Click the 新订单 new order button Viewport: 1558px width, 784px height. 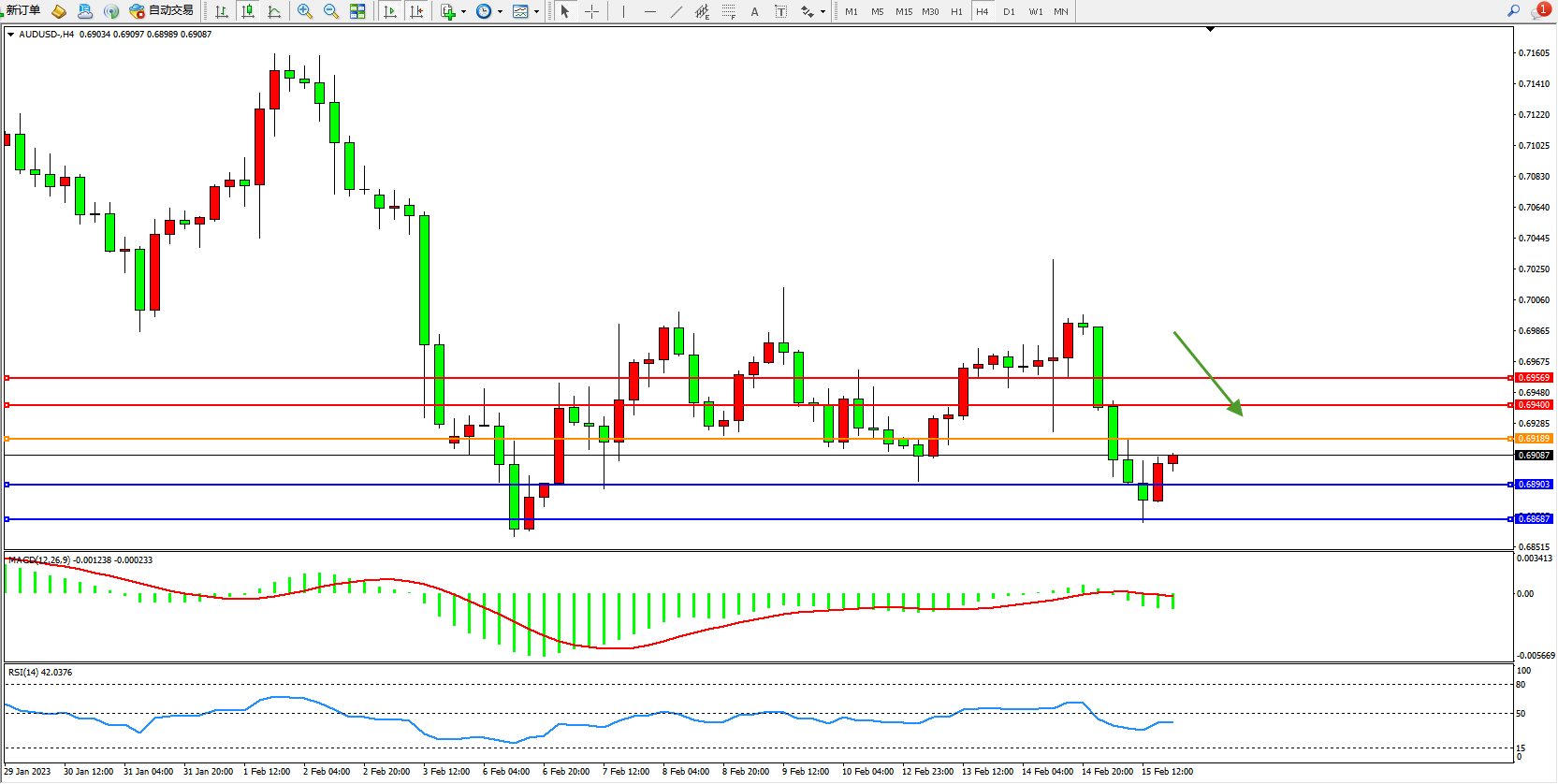[x=22, y=10]
